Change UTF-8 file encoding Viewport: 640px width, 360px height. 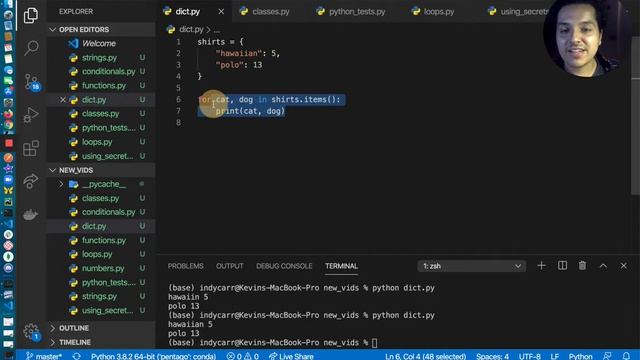530,356
